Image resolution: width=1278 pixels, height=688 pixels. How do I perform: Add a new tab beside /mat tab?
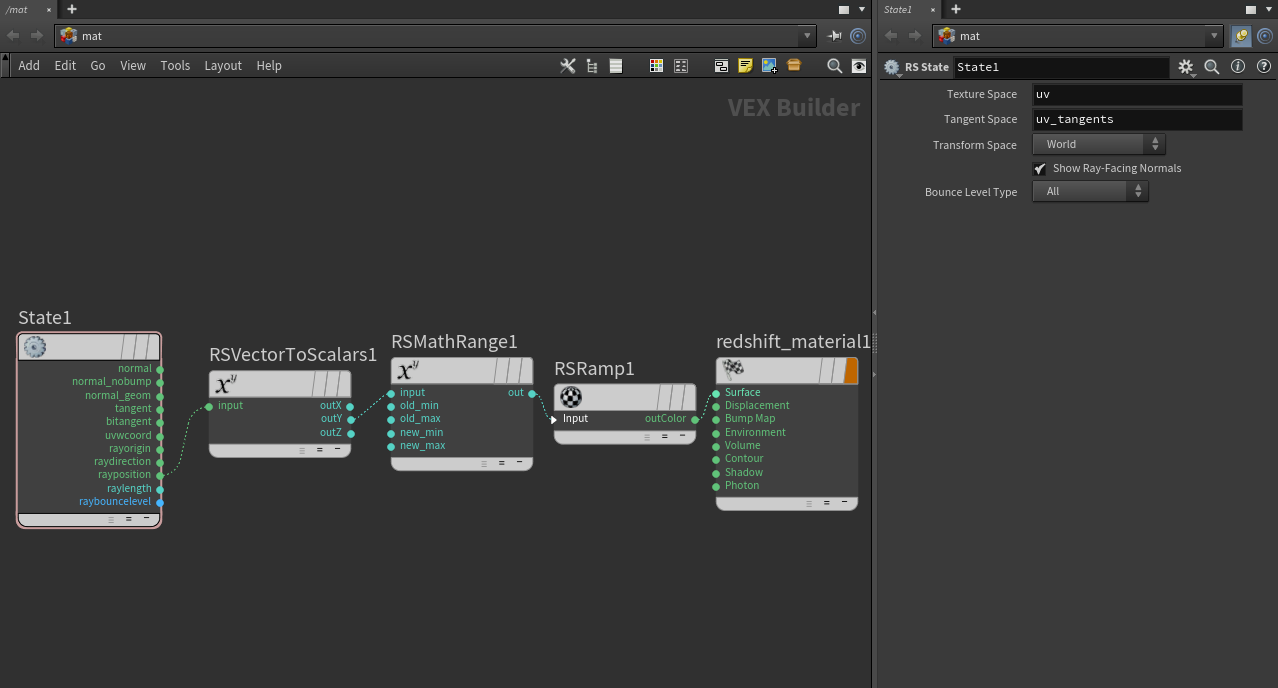point(72,9)
